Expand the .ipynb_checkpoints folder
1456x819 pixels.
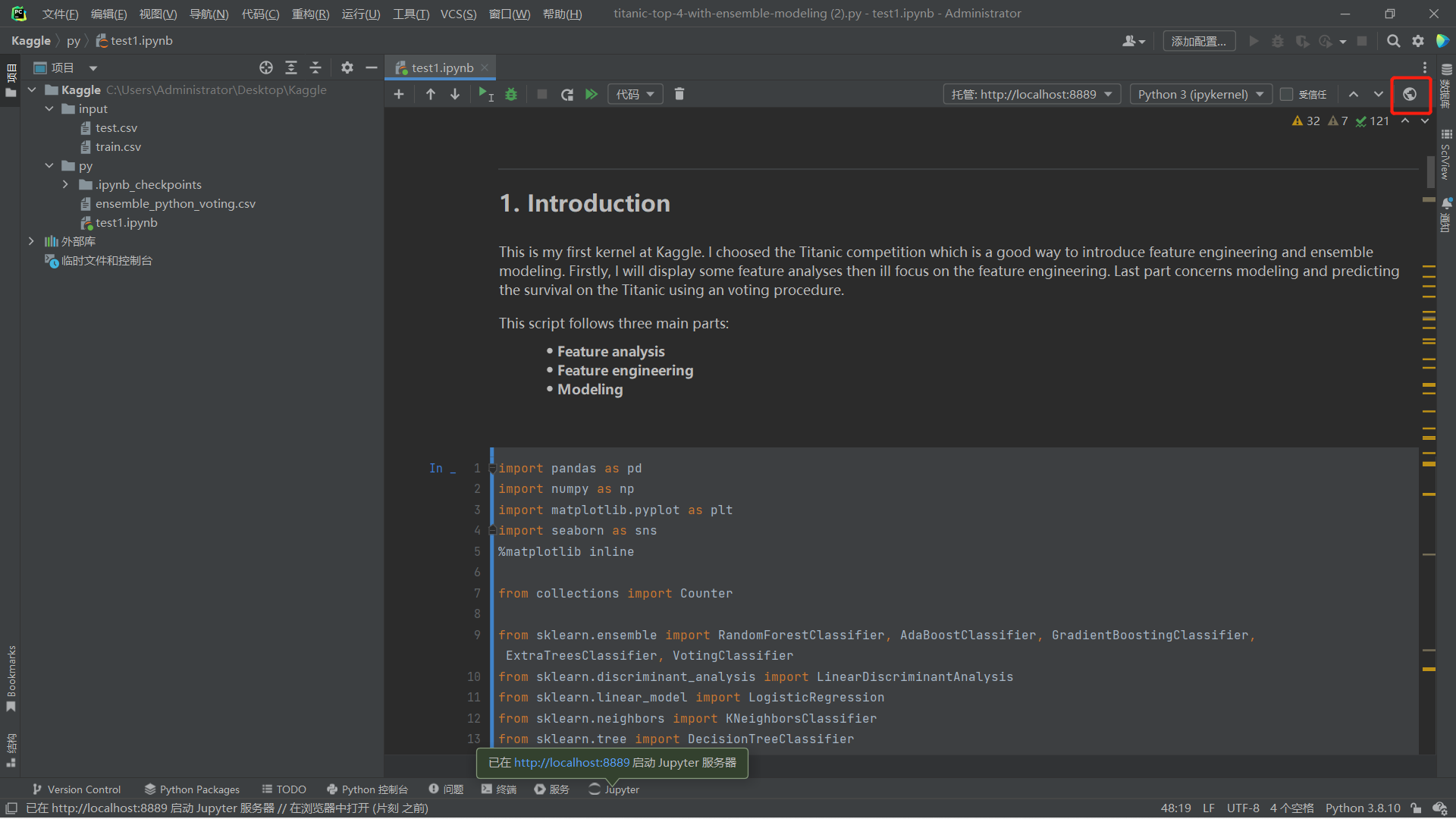coord(65,184)
